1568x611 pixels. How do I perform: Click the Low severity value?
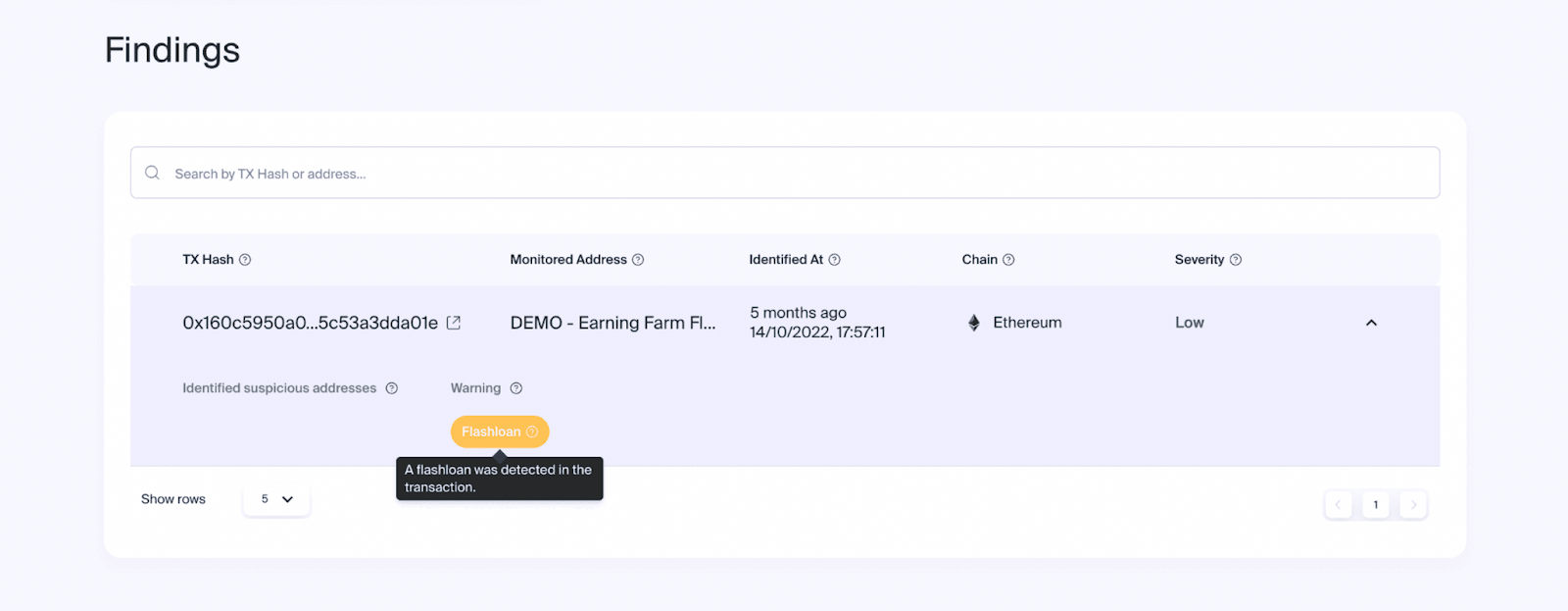point(1190,323)
